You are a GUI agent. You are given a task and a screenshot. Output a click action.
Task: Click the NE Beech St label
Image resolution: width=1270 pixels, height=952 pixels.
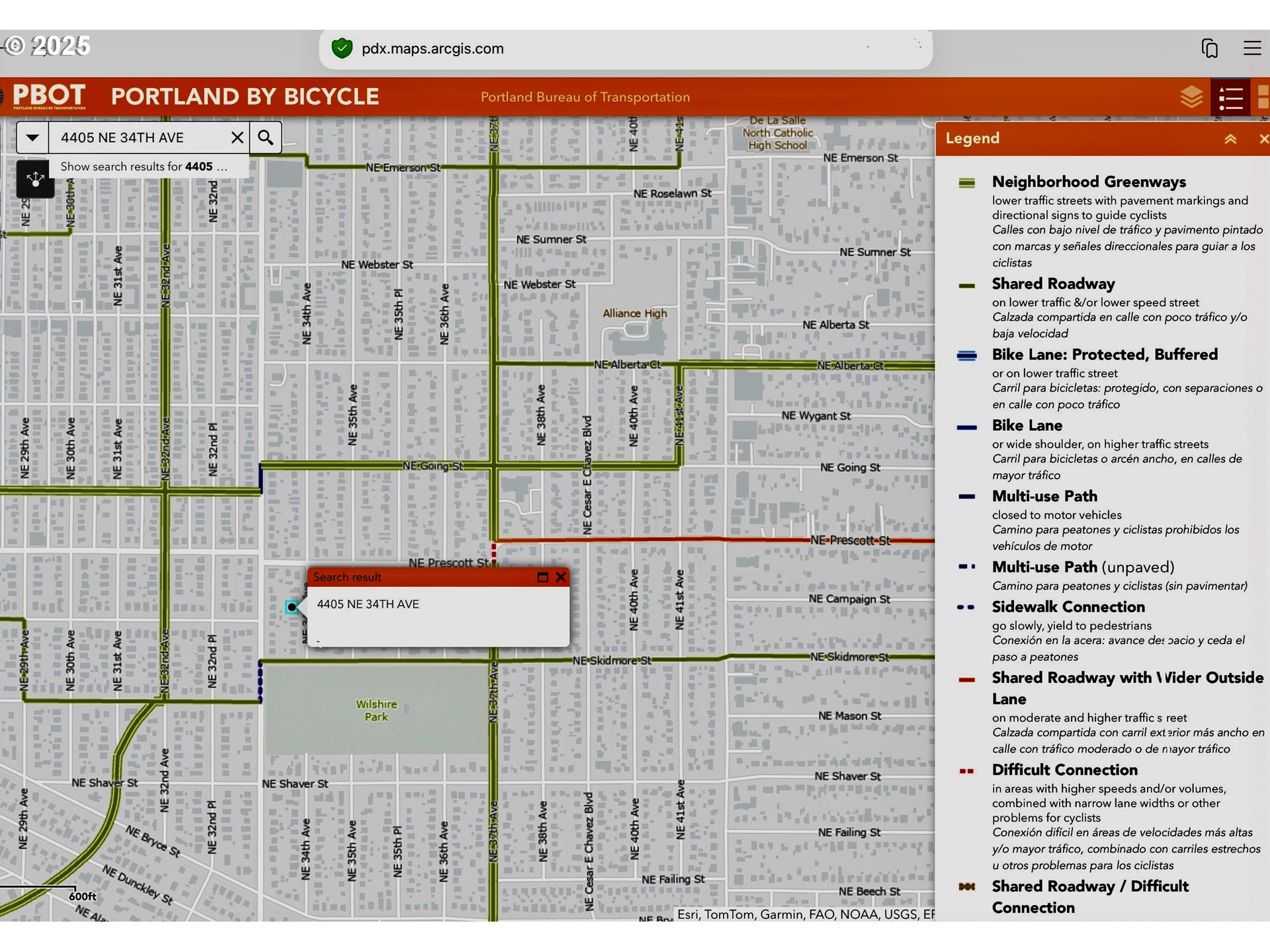click(x=869, y=892)
